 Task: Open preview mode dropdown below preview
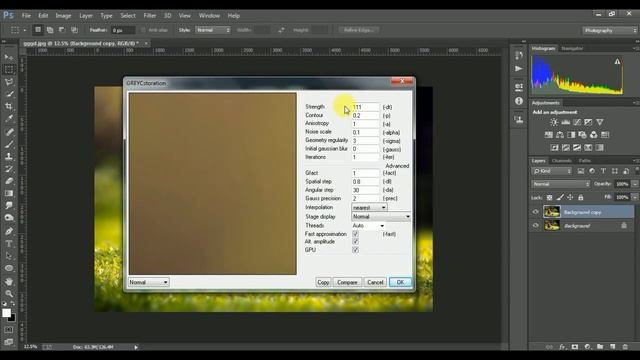coord(149,282)
